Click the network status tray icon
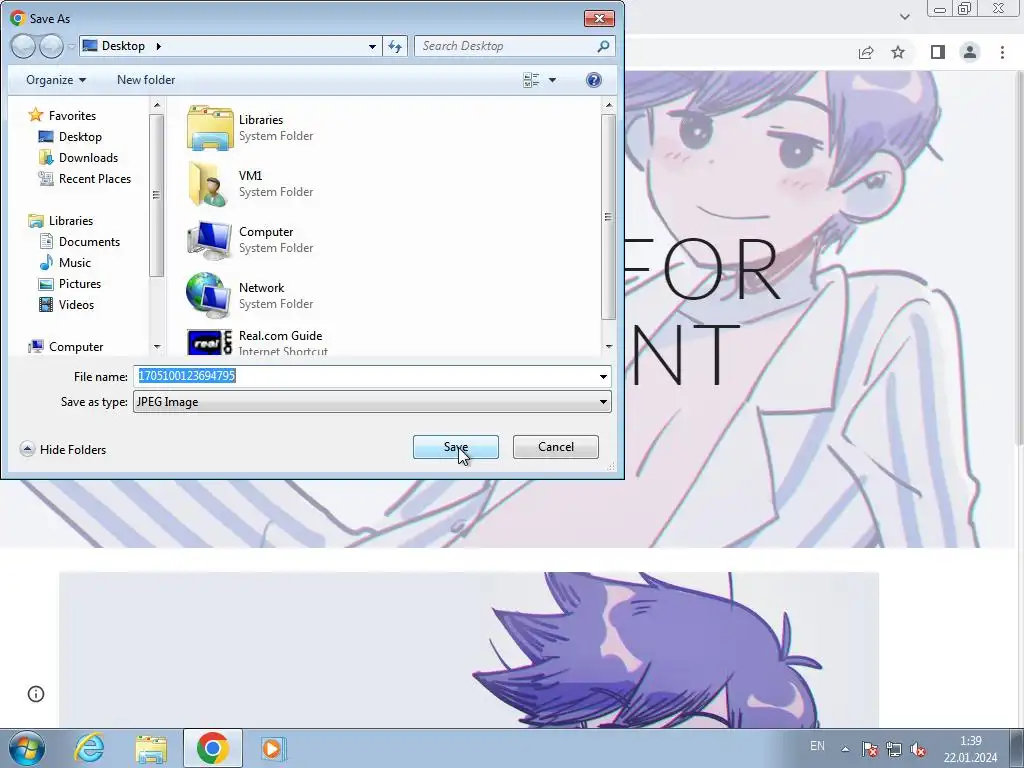 tap(894, 749)
